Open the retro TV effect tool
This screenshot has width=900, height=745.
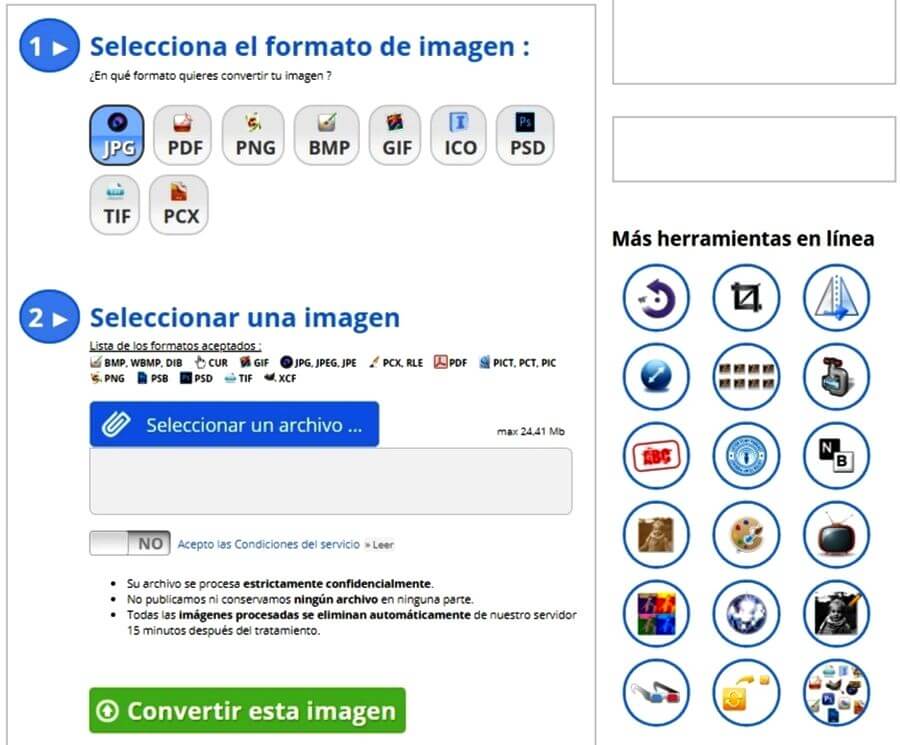[x=836, y=534]
